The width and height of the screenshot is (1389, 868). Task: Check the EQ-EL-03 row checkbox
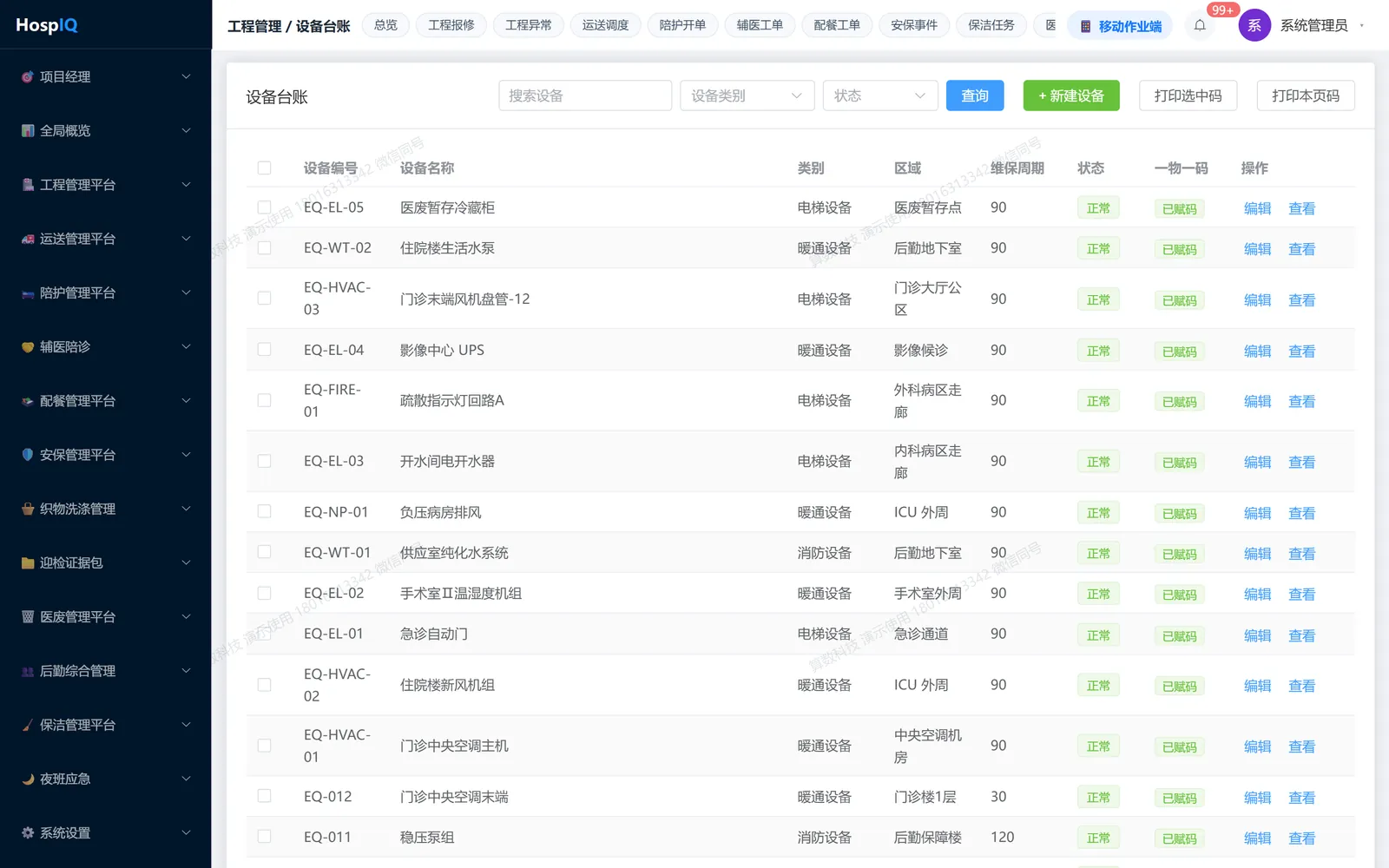265,461
